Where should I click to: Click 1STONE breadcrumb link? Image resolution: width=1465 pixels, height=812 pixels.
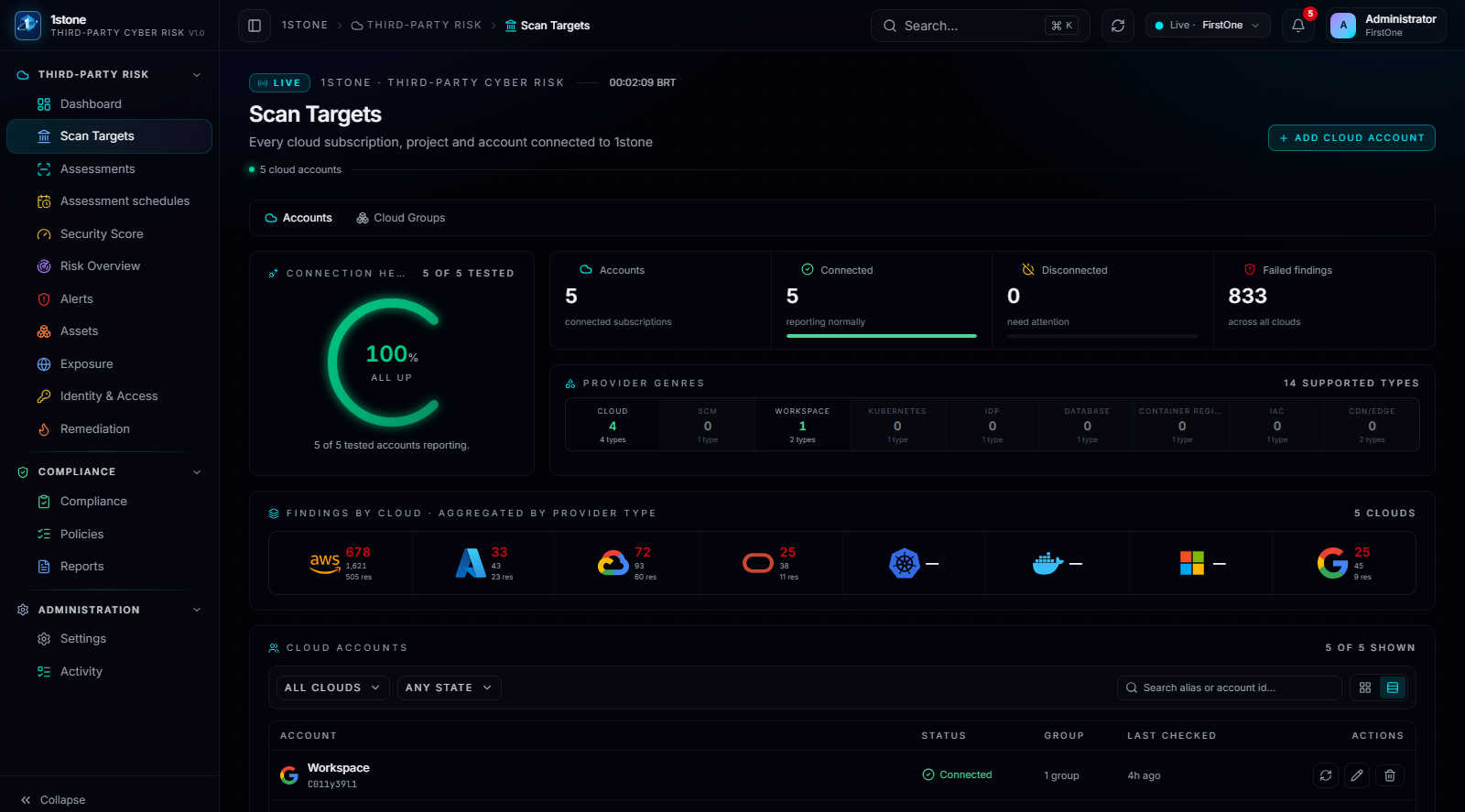305,26
